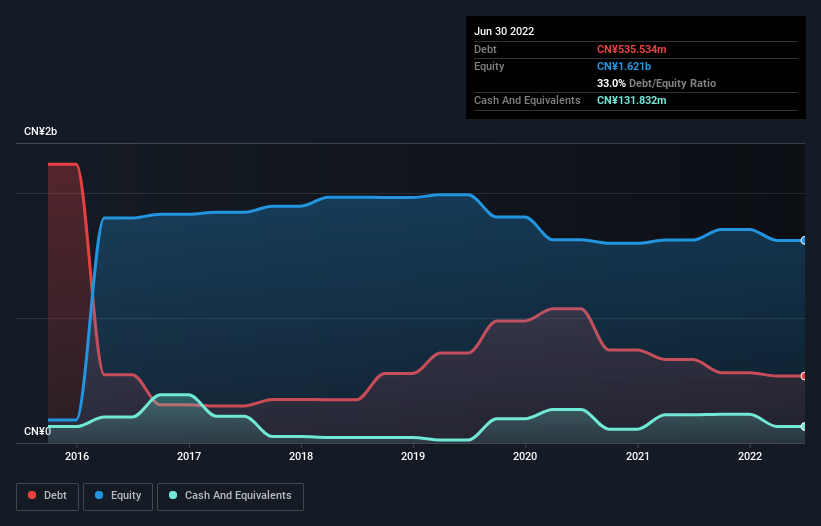Toggle Cash And Equivalents legend button

pyautogui.click(x=230, y=496)
